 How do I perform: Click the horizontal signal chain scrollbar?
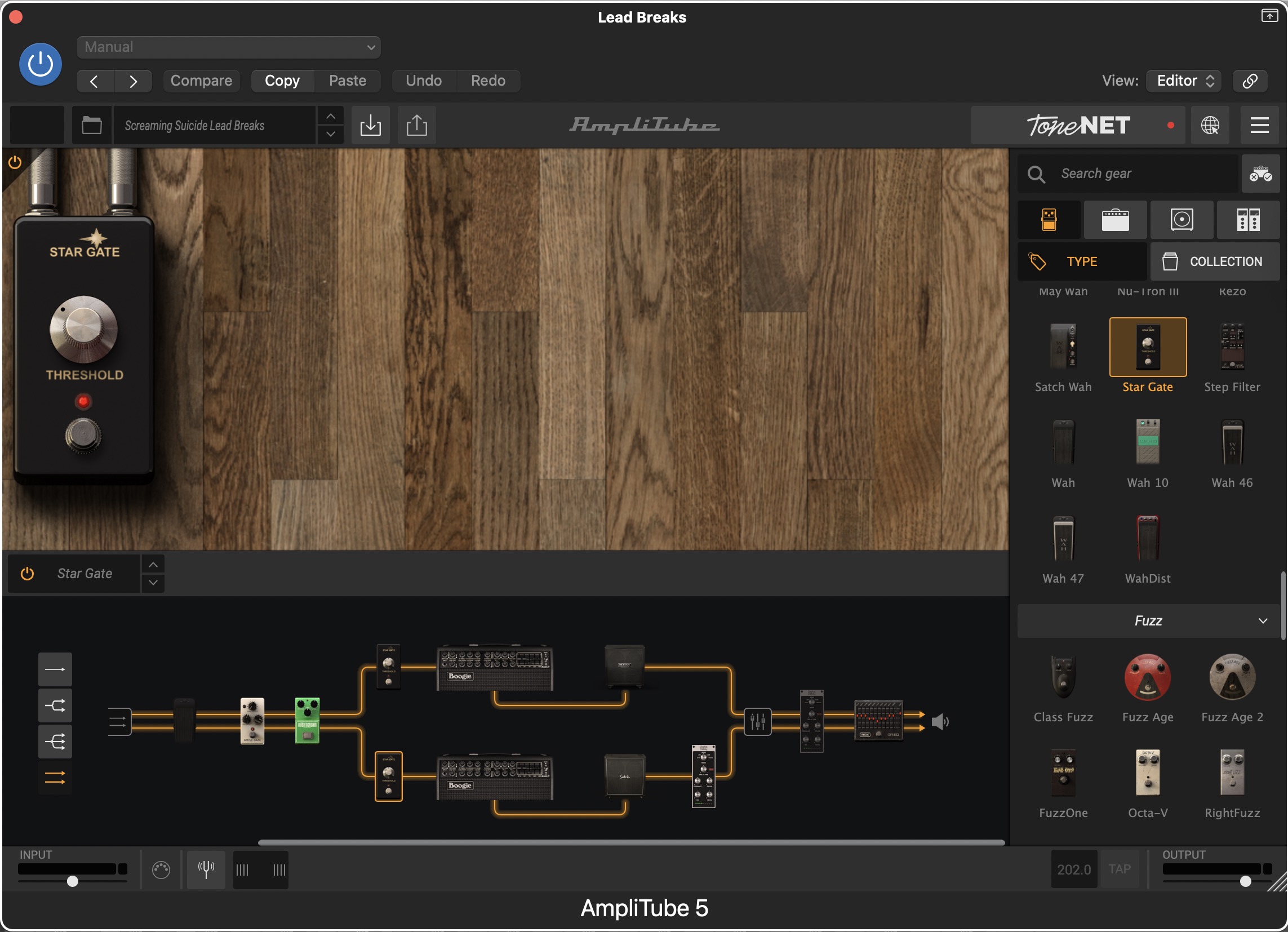[x=632, y=843]
